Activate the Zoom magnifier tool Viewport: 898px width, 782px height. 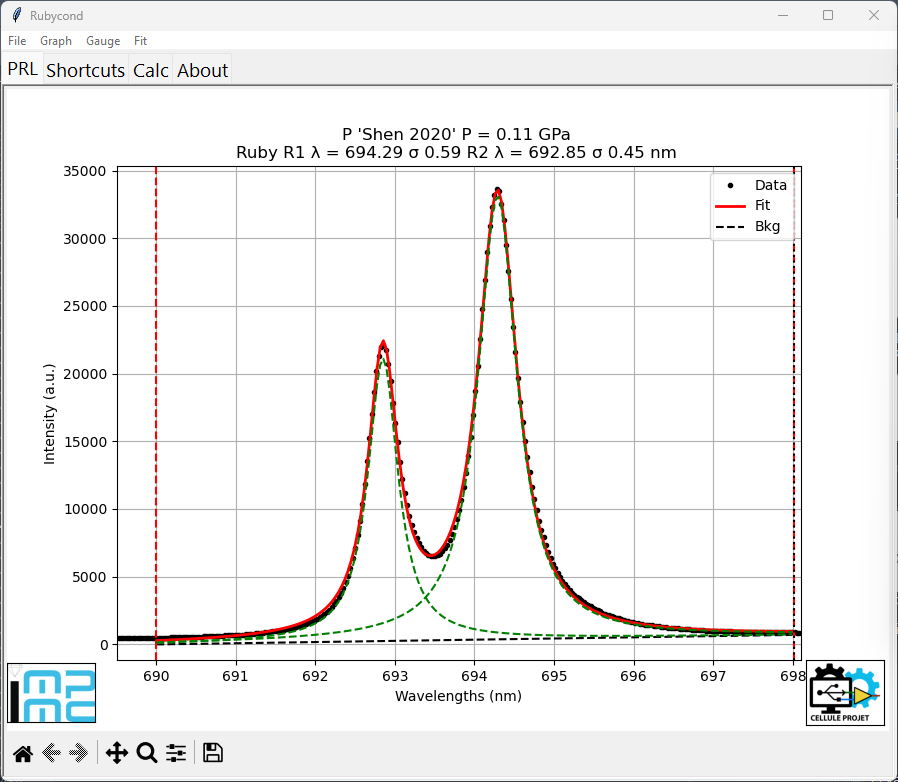147,753
